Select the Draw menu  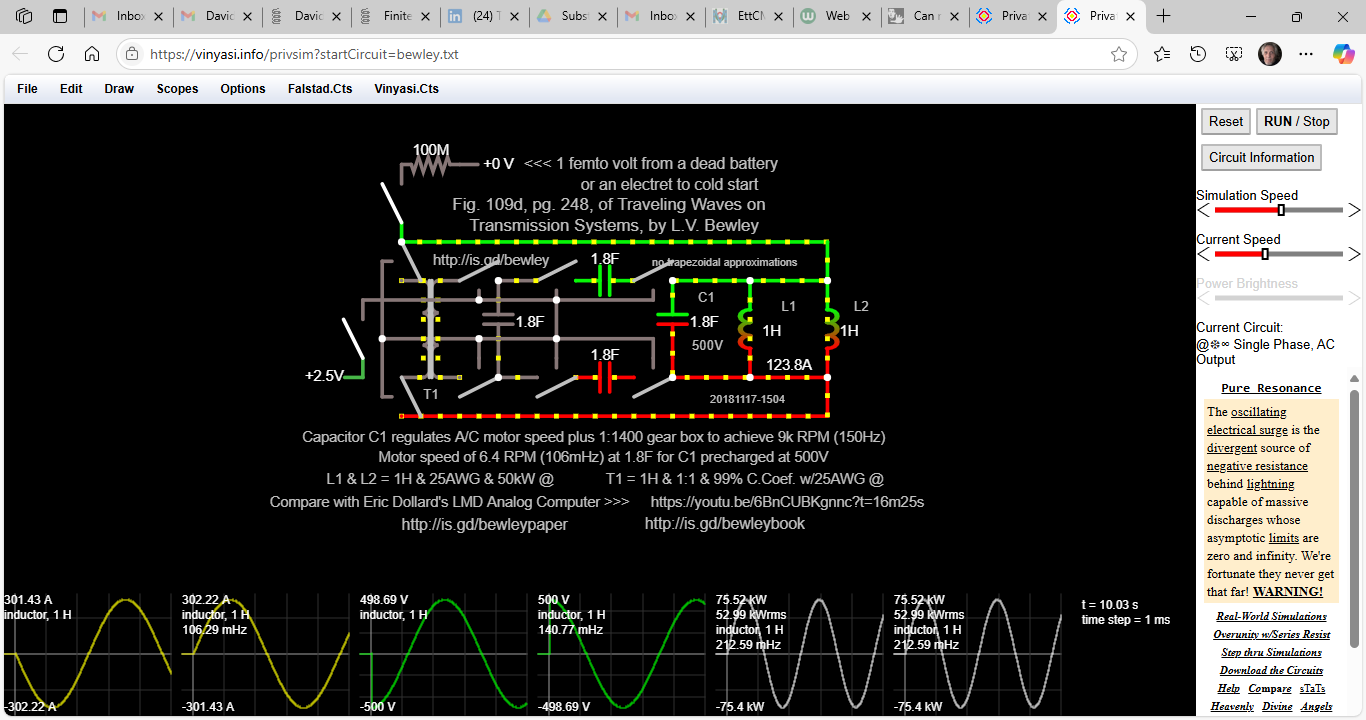click(119, 89)
